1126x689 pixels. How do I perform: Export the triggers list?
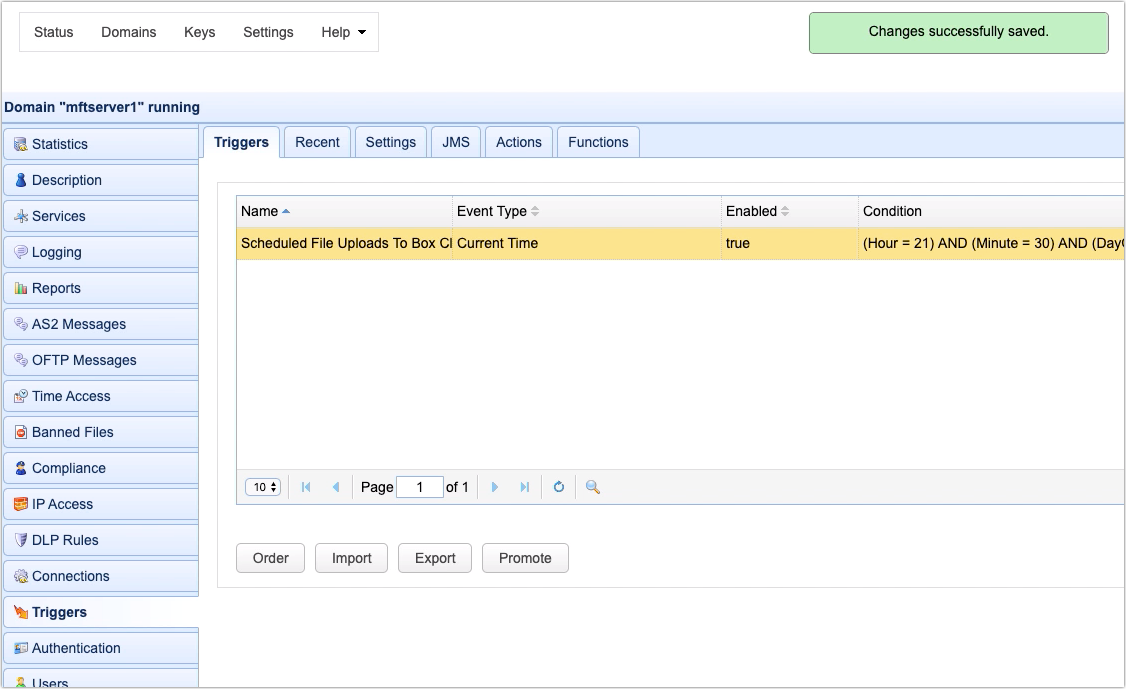pos(434,558)
